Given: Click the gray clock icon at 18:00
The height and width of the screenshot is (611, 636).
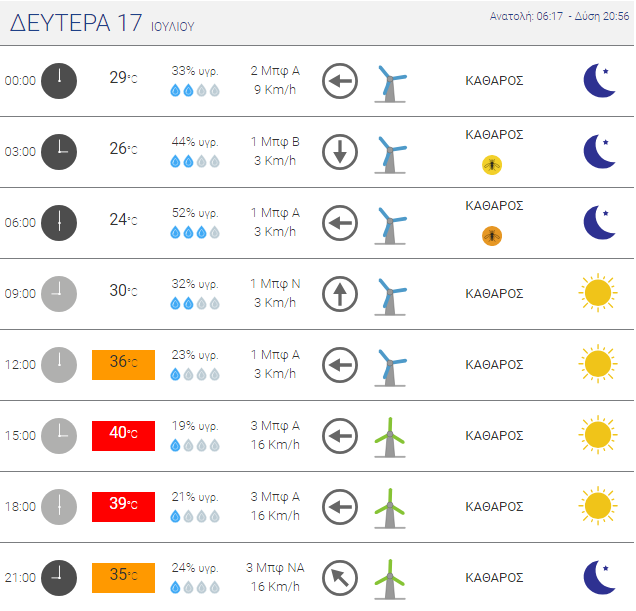Looking at the screenshot, I should click(59, 507).
